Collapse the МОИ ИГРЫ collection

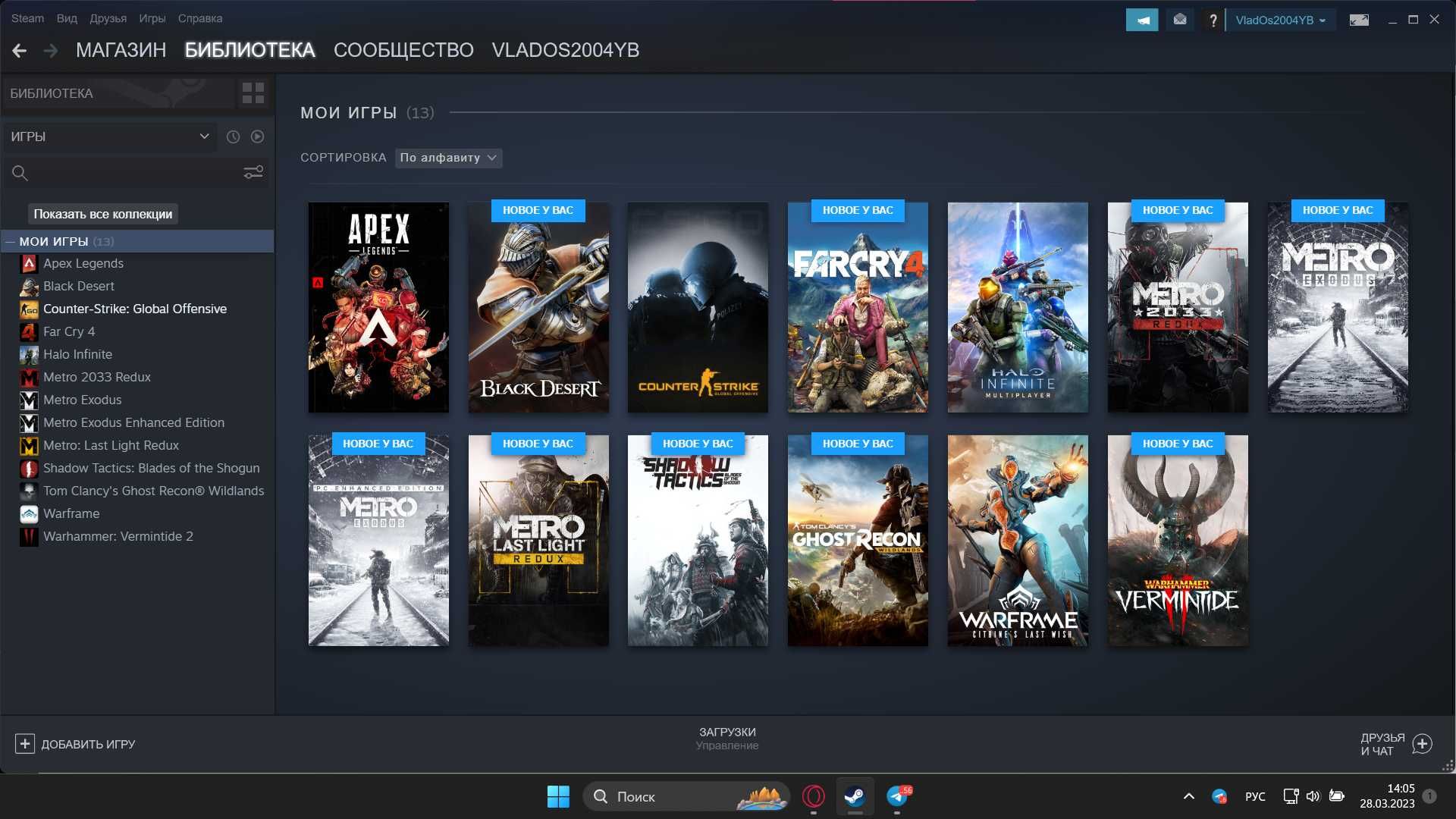pos(10,242)
